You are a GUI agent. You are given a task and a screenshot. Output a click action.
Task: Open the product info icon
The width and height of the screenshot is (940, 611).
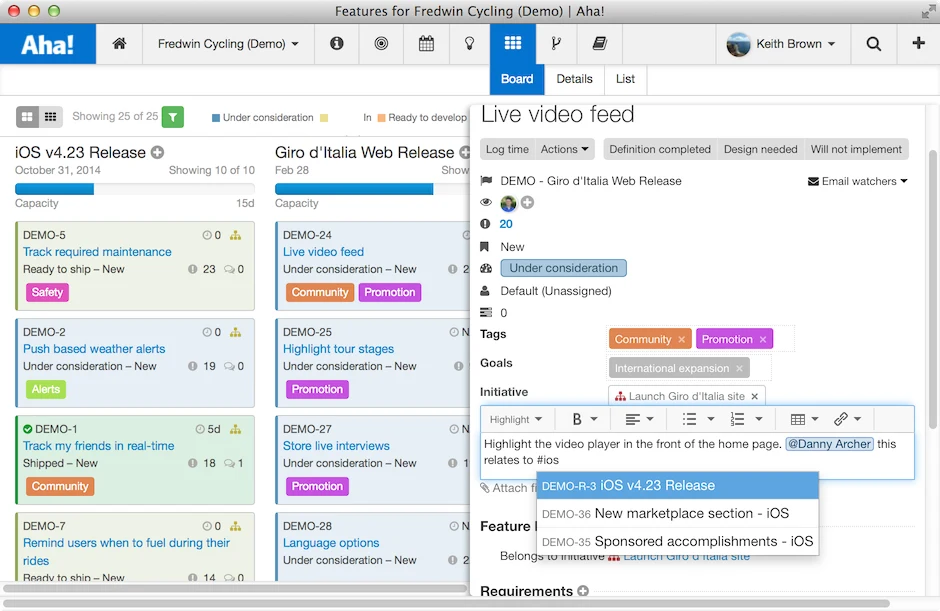point(337,43)
